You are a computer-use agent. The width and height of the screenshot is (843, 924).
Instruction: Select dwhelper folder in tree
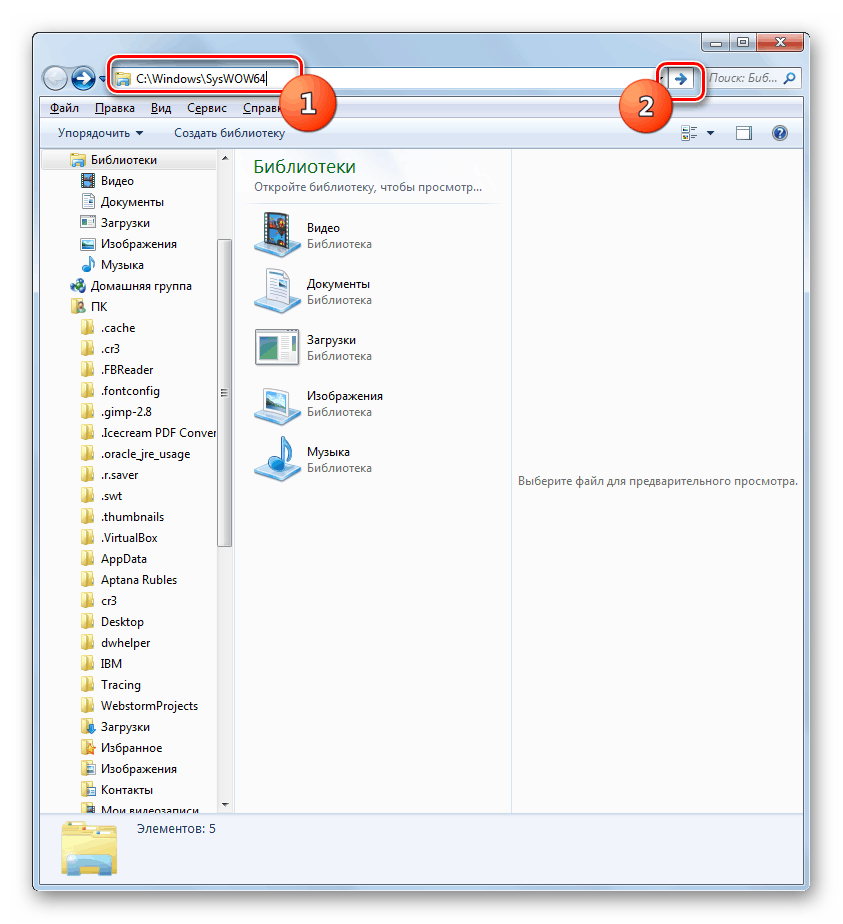[x=125, y=643]
